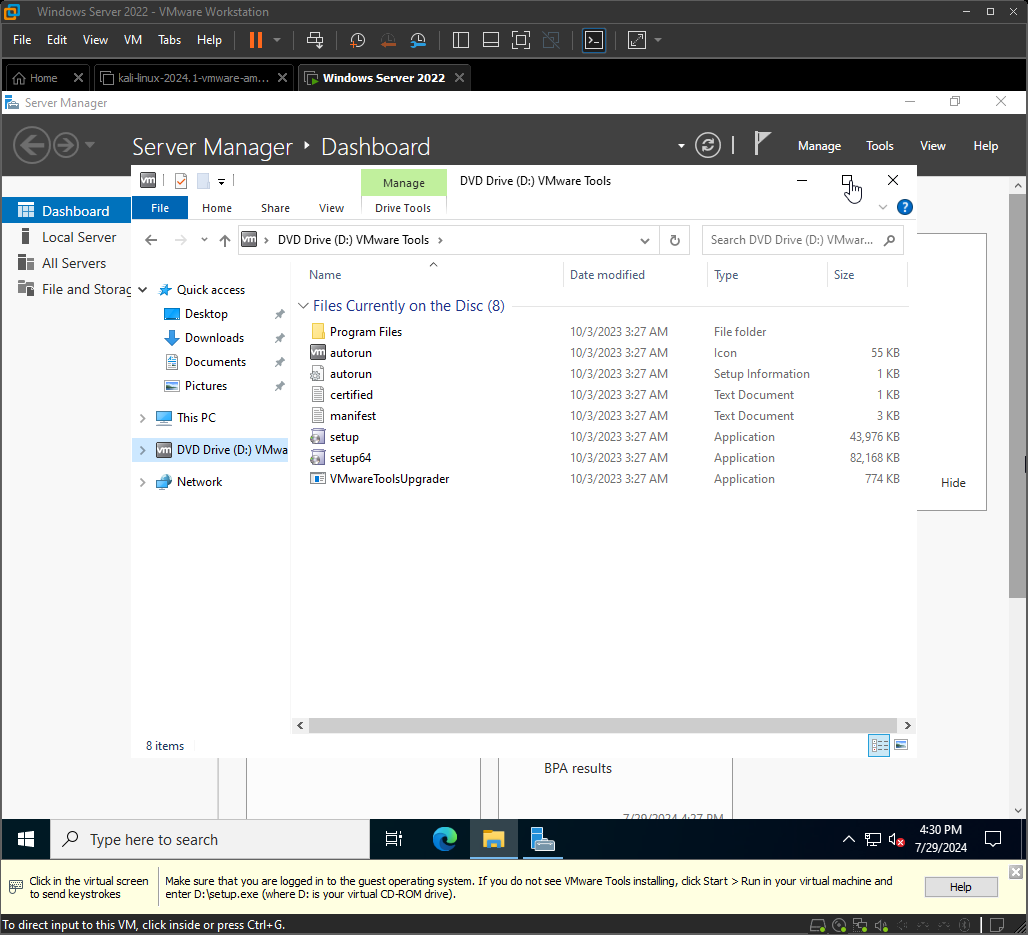
Task: Click the horizontal scrollbar in File Explorer
Action: click(604, 725)
